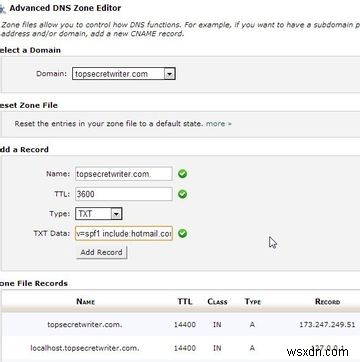Open the 'more »' link under Reset Zone File

[219, 124]
